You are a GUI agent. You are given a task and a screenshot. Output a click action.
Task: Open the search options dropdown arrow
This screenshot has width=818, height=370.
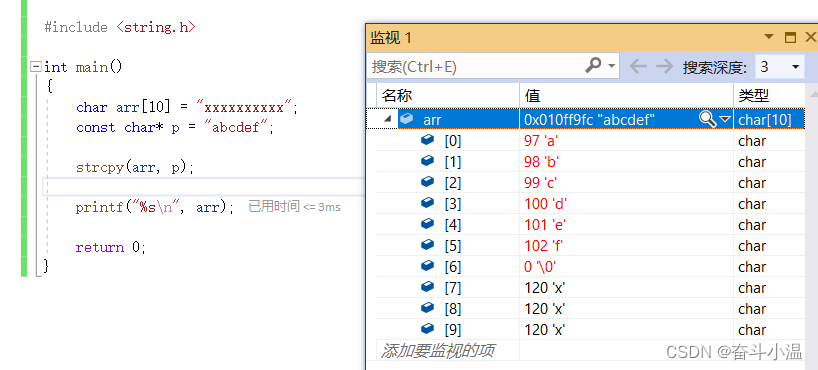coord(611,66)
